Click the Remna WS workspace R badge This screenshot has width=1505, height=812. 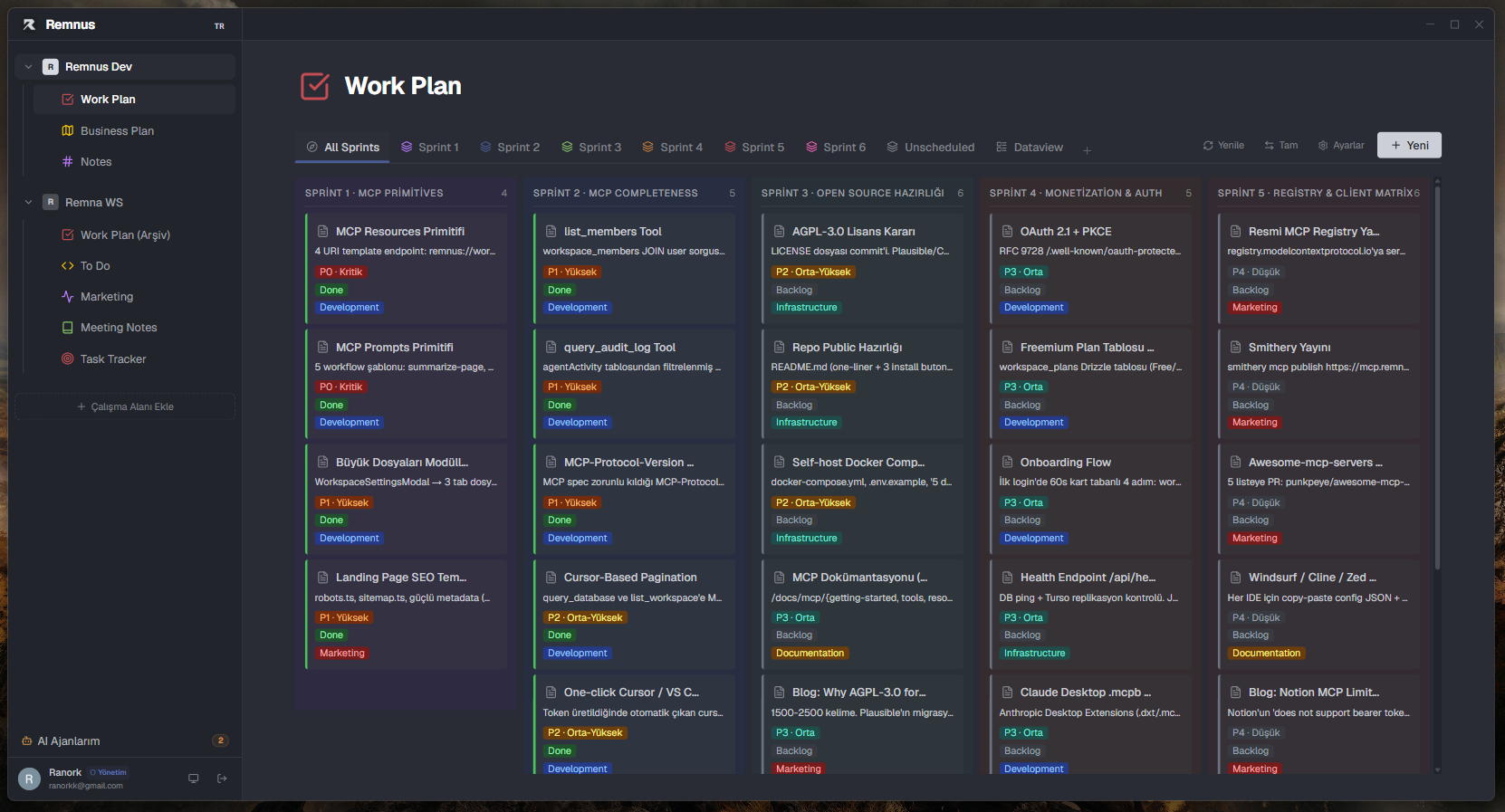click(x=51, y=203)
